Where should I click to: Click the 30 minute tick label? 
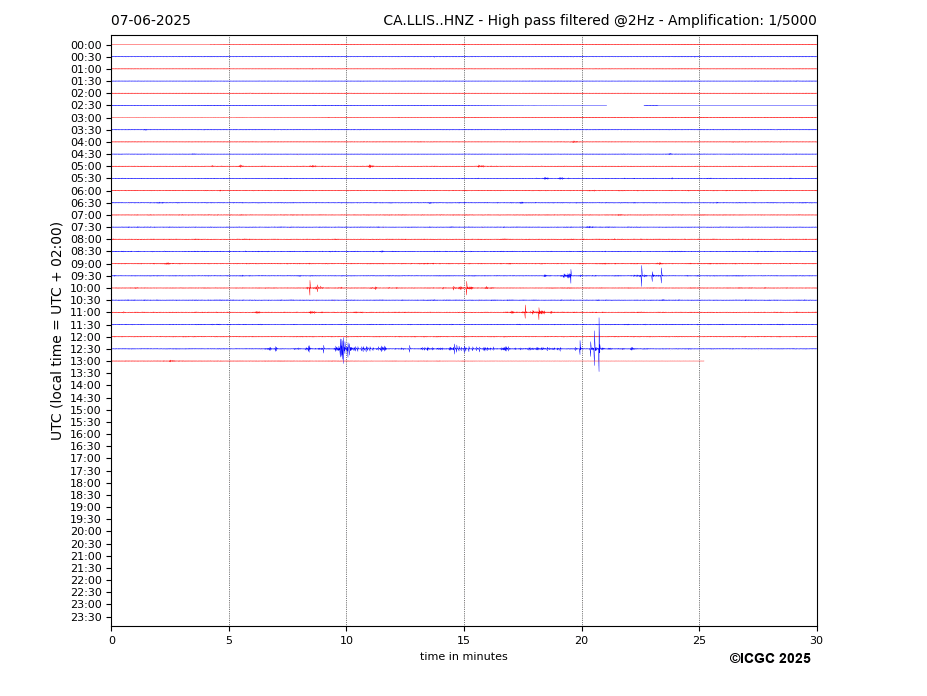pyautogui.click(x=816, y=640)
